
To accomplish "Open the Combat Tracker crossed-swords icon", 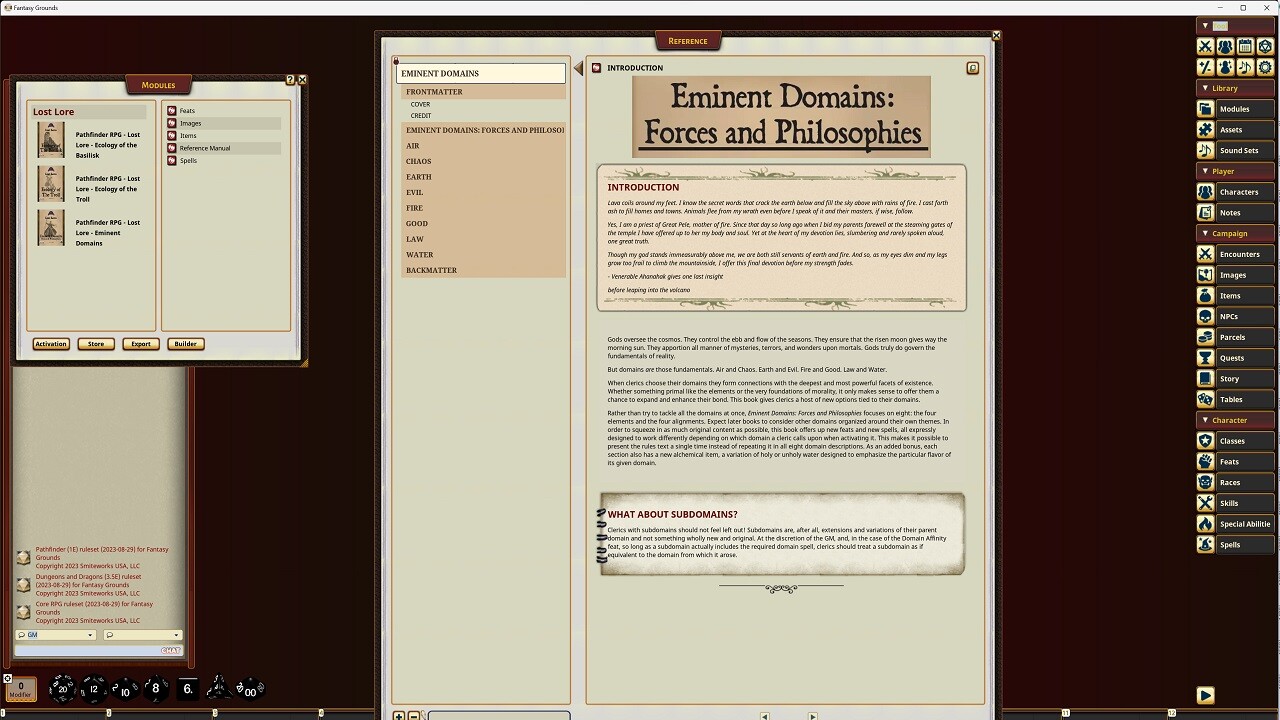I will [x=1204, y=46].
